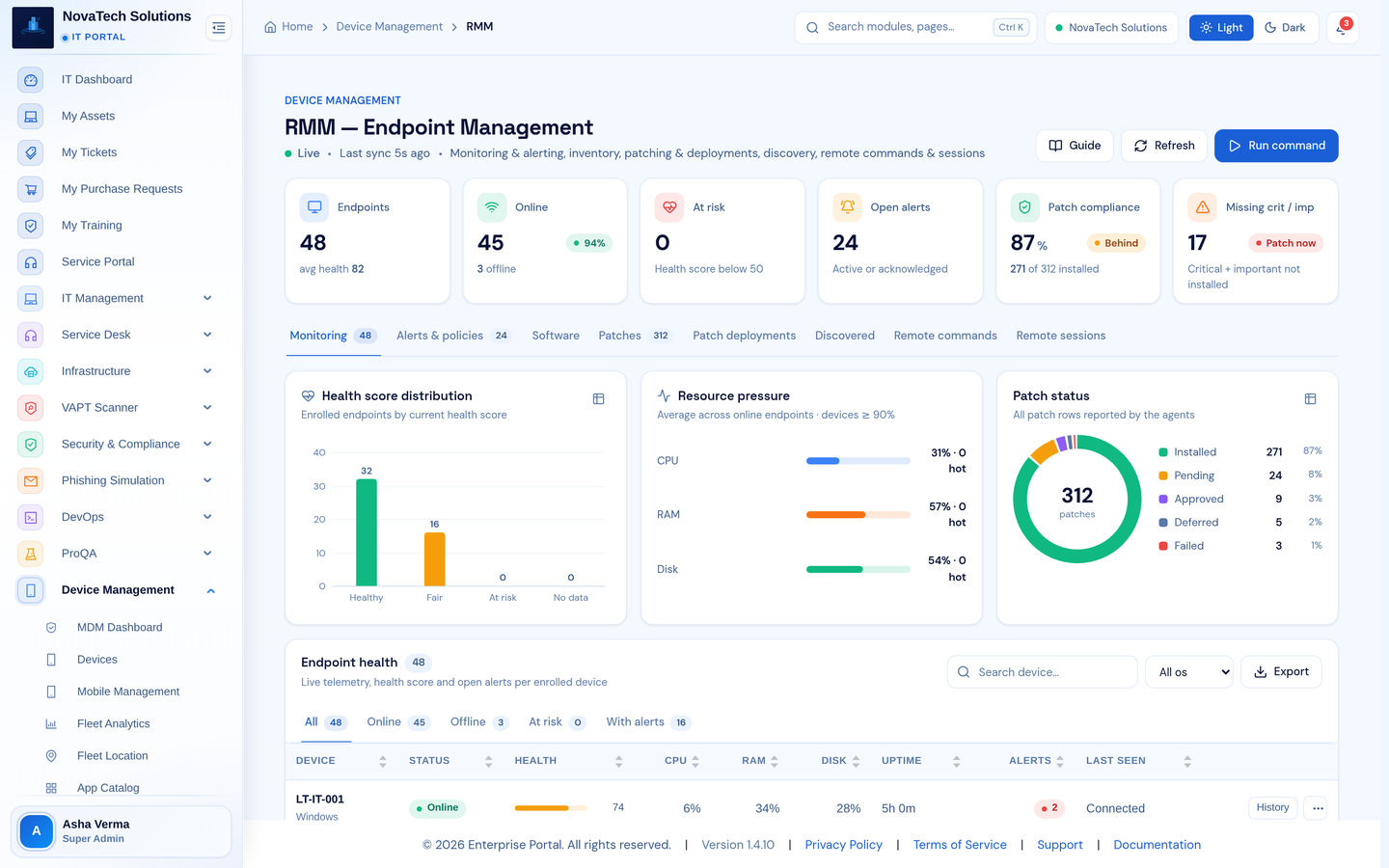Click the Failed red legend swatch

[x=1163, y=546]
